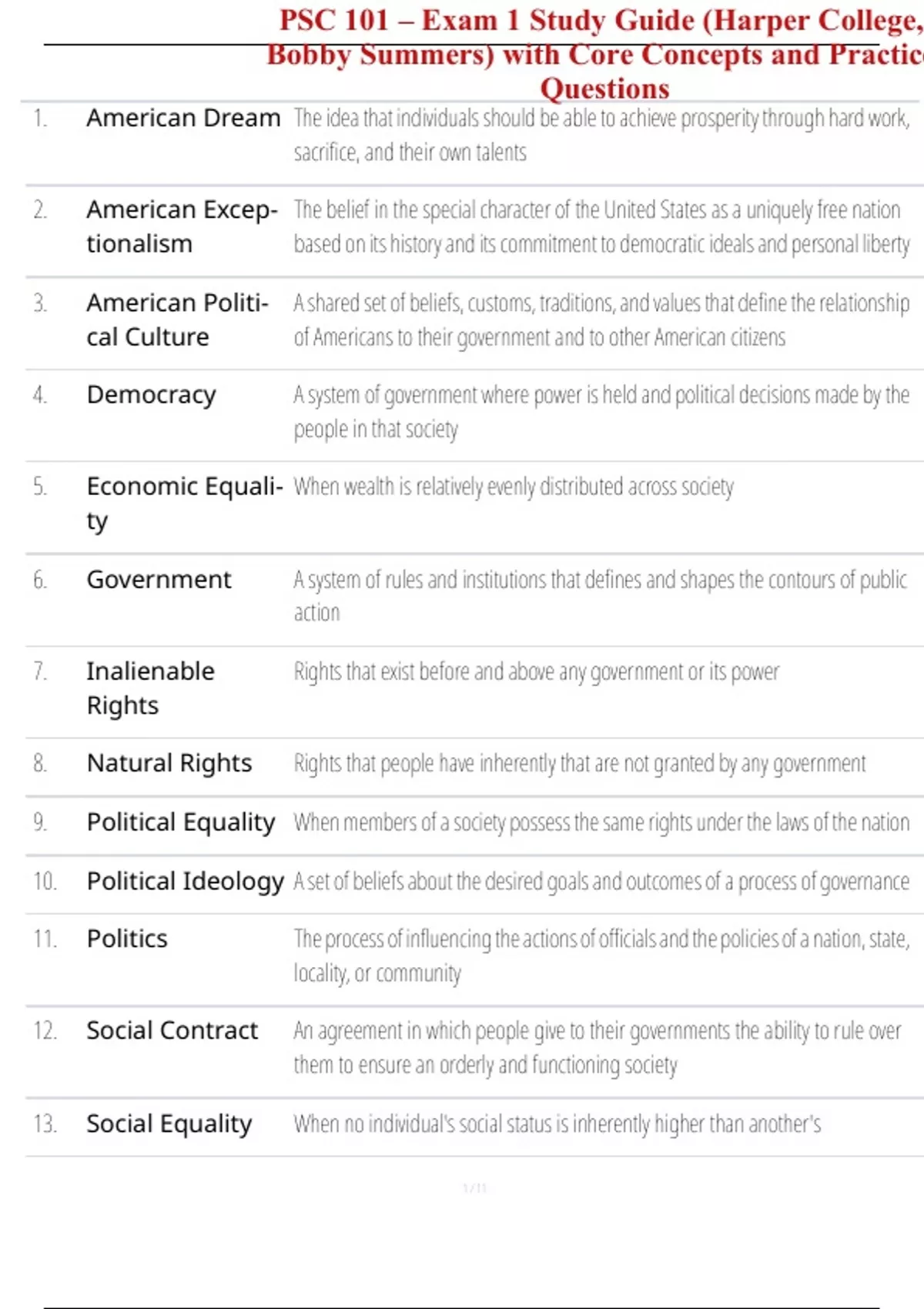924x1309 pixels.
Task: Click the term "Politics"
Action: click(x=127, y=939)
